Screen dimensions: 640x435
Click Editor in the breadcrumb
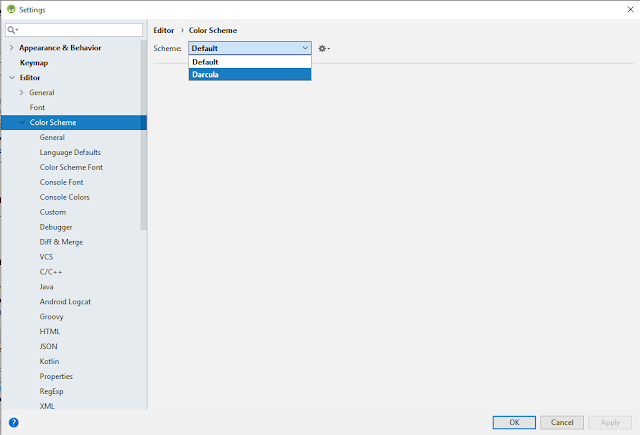coord(164,30)
